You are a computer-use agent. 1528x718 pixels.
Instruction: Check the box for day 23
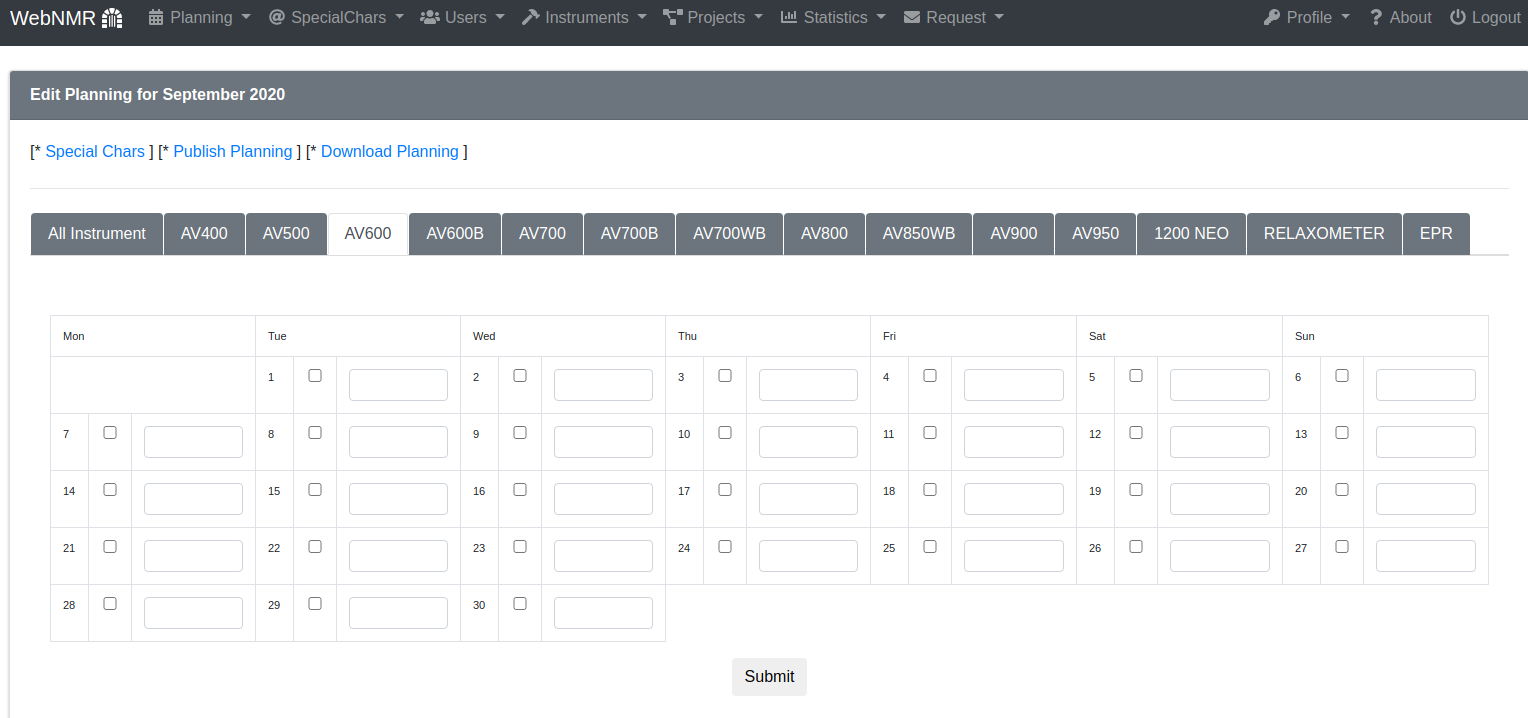[520, 547]
